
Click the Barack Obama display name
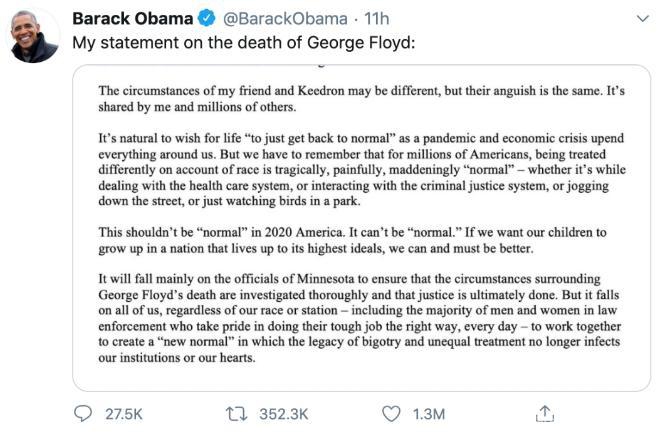tap(136, 19)
